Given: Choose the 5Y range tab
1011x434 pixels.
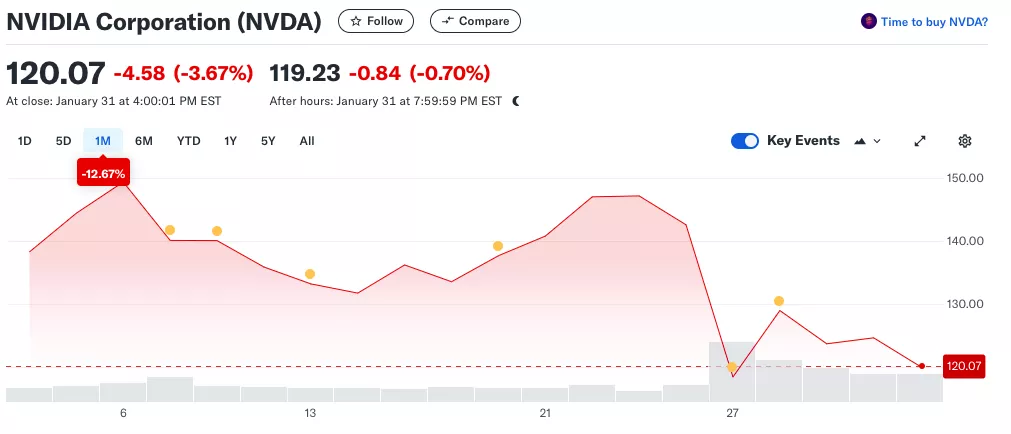Looking at the screenshot, I should (x=268, y=141).
